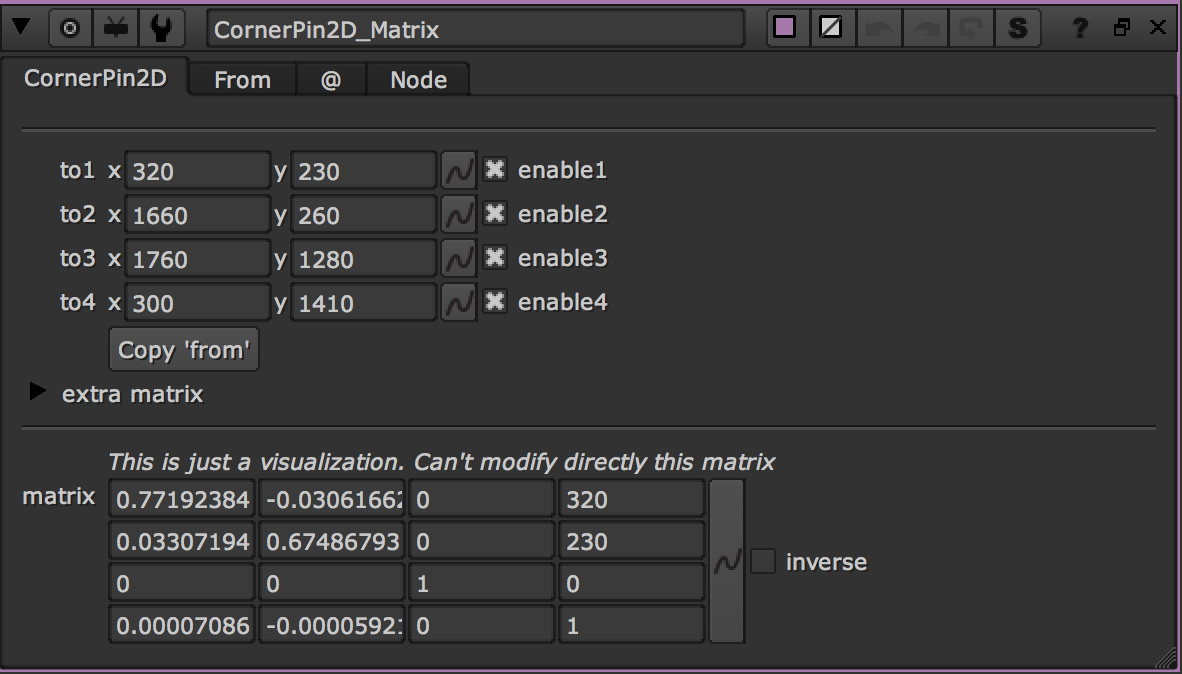The height and width of the screenshot is (674, 1182).
Task: Disable the enable4 checkbox
Action: (495, 302)
